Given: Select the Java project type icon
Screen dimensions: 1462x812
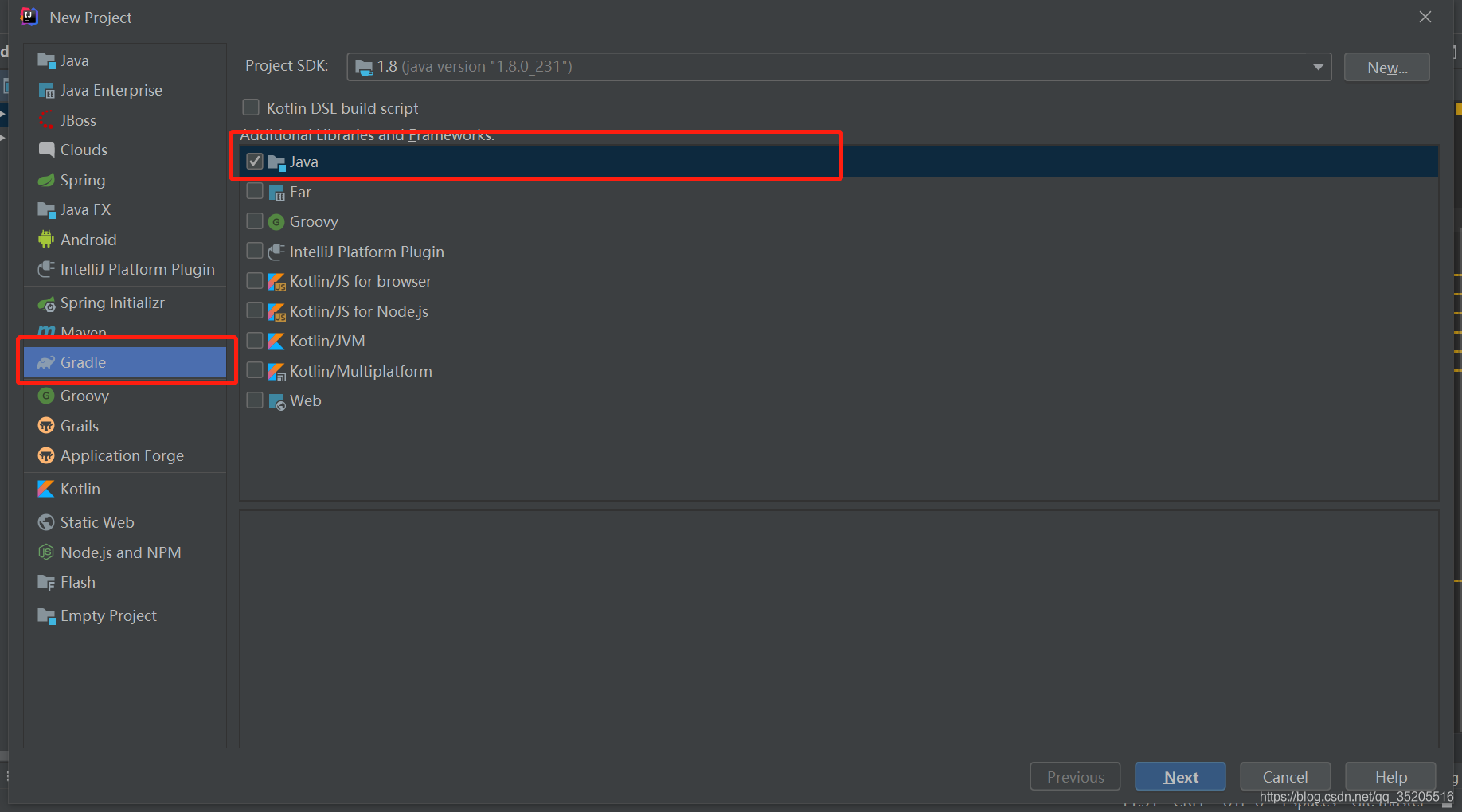Looking at the screenshot, I should [x=46, y=61].
